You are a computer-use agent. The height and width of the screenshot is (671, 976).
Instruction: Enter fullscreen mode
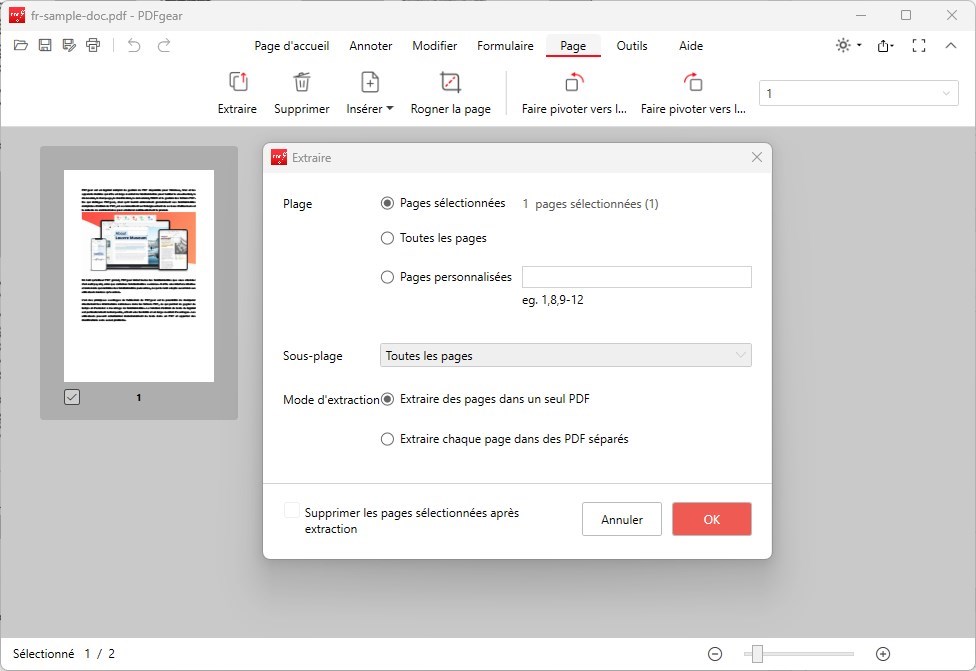(918, 45)
